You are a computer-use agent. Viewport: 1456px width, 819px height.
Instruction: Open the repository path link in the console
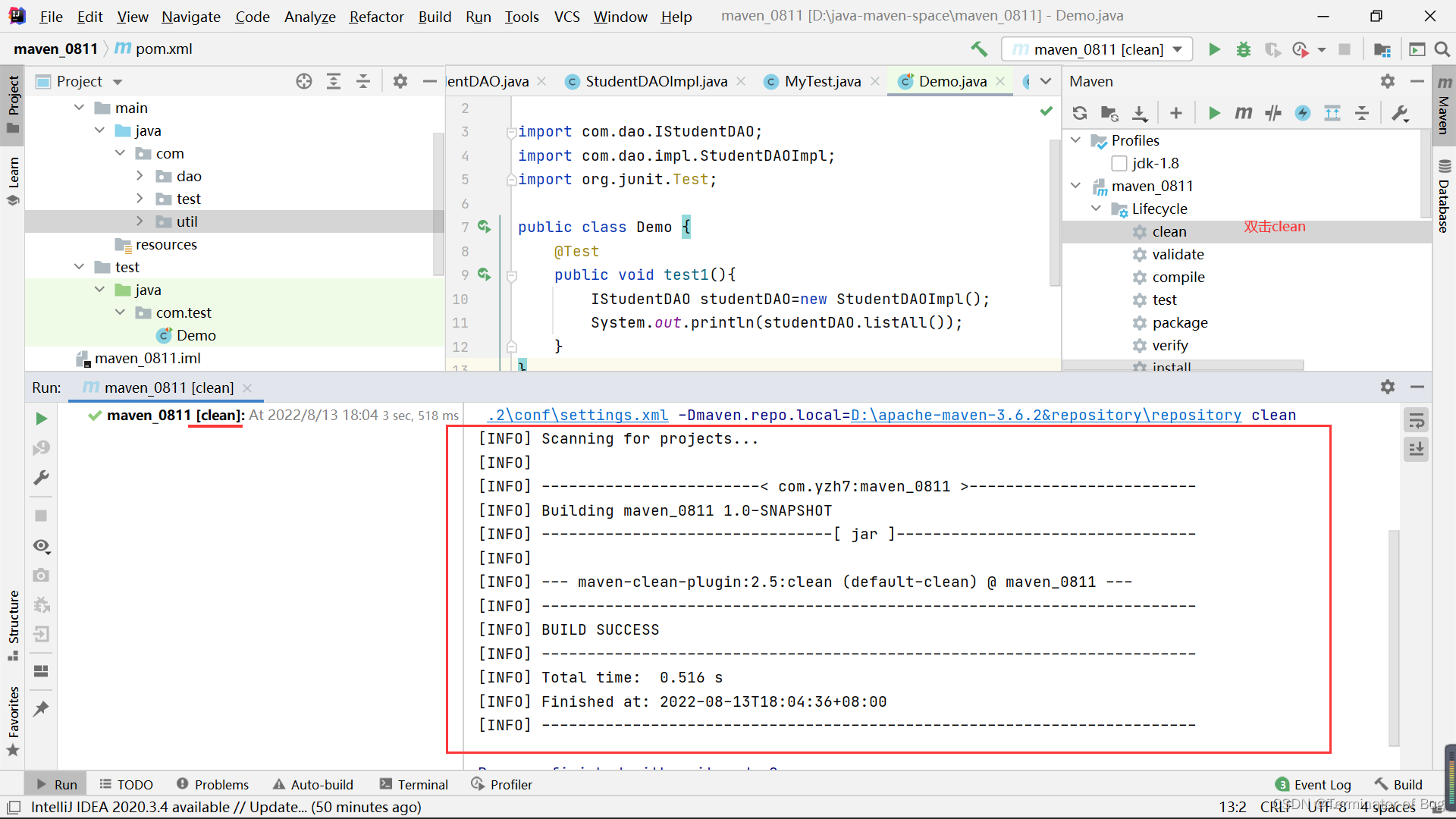[1046, 415]
